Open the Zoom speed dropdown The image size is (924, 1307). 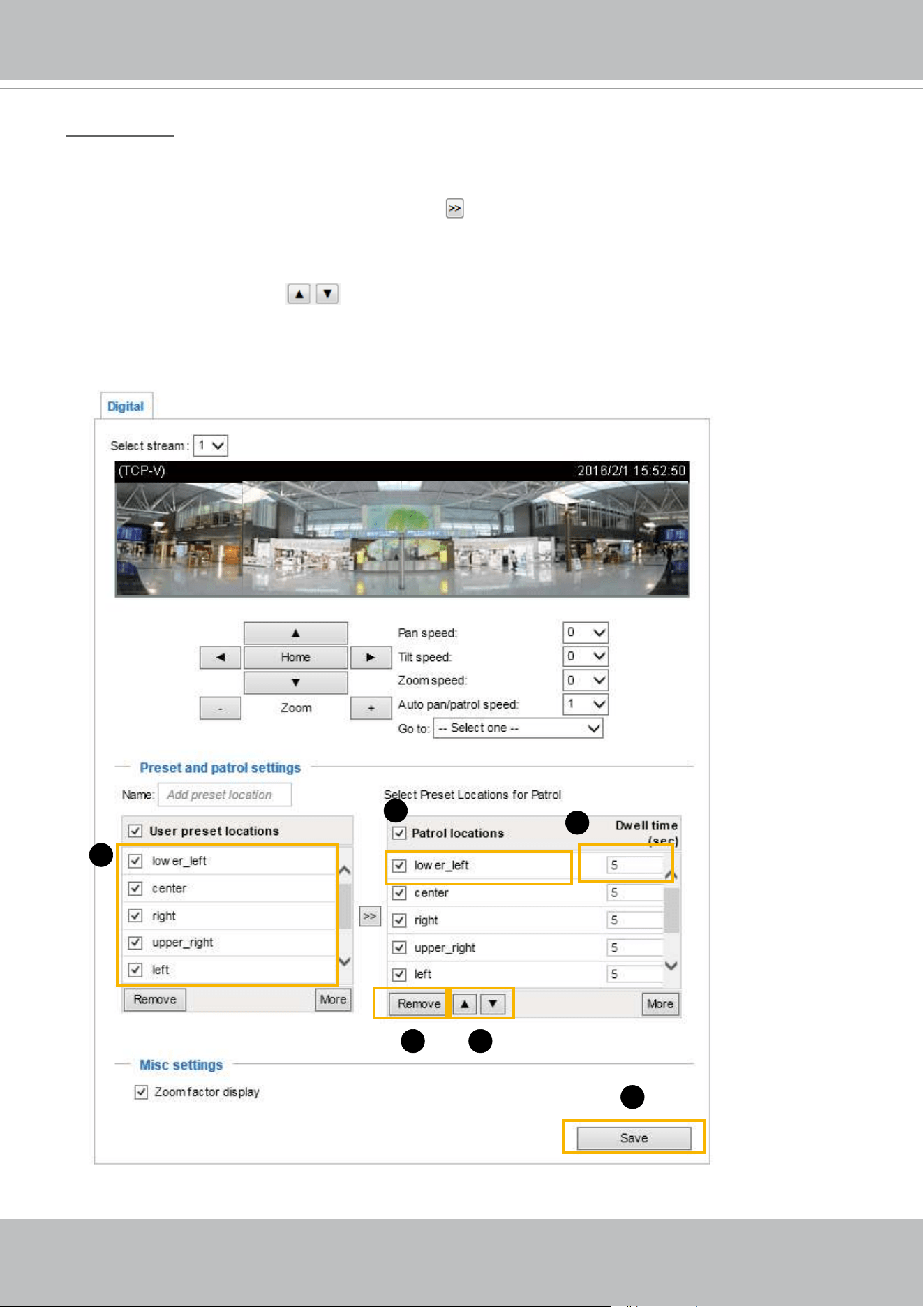click(586, 680)
